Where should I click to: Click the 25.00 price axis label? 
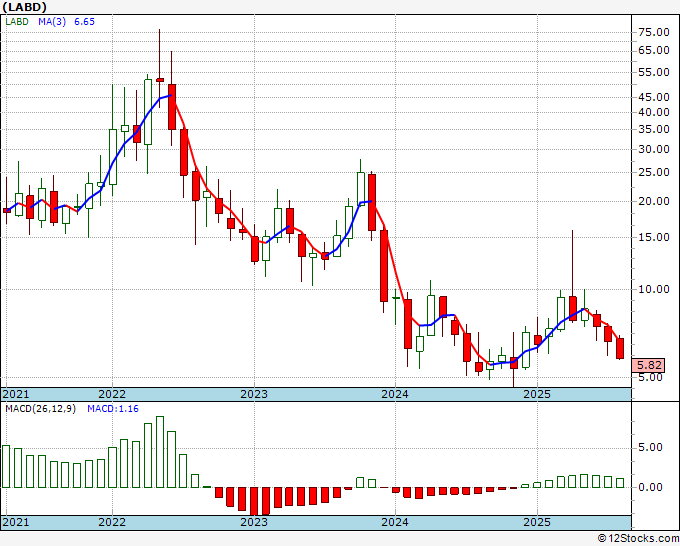pos(654,172)
